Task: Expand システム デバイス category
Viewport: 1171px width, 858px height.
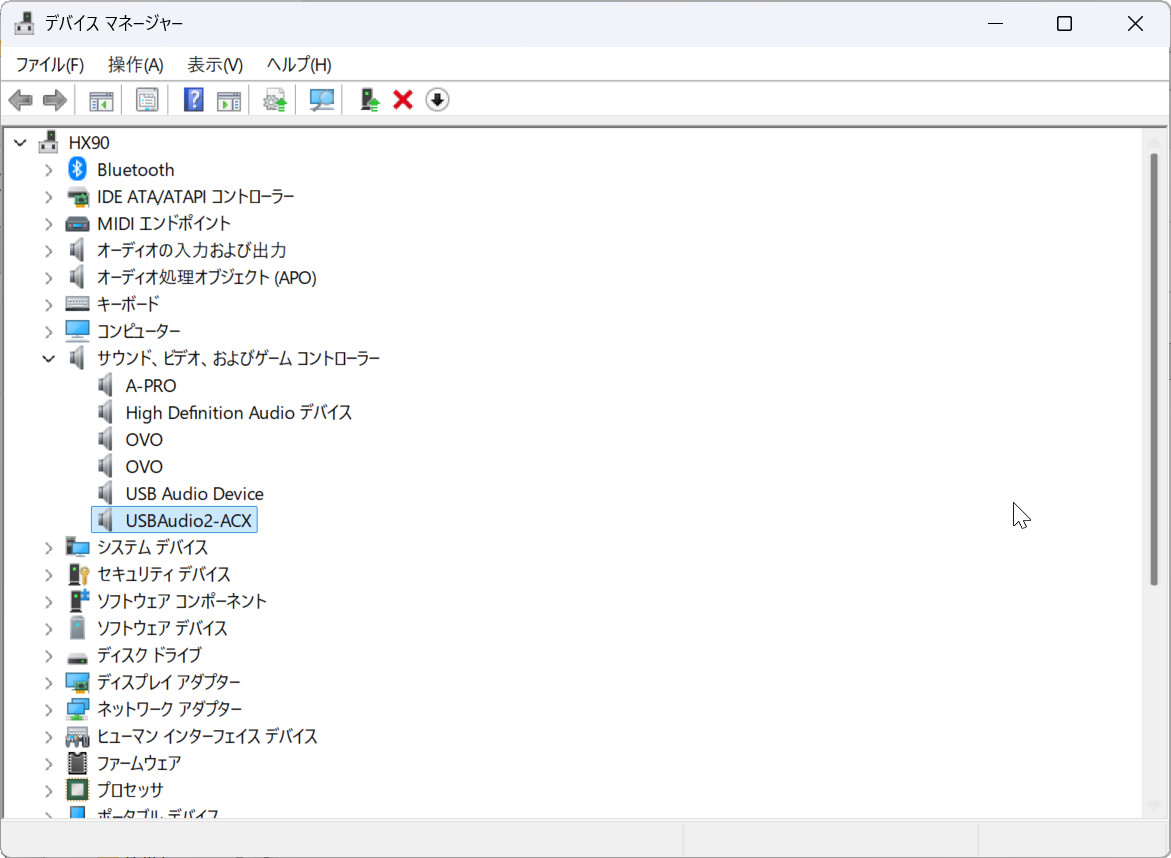Action: (x=49, y=548)
